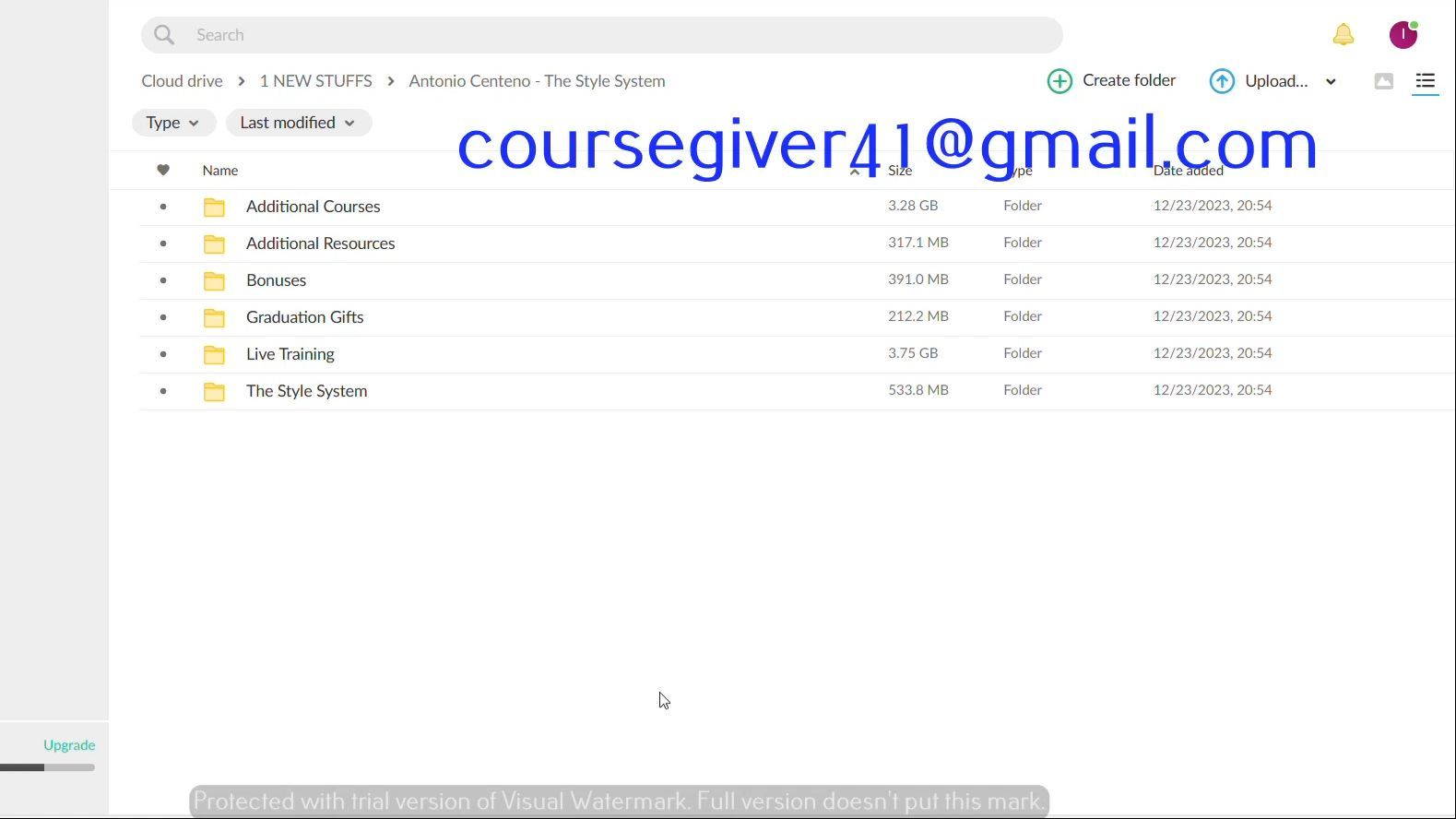Go to 1 NEW STUFFS breadcrumb
Screen dimensions: 1456x819
(x=315, y=81)
